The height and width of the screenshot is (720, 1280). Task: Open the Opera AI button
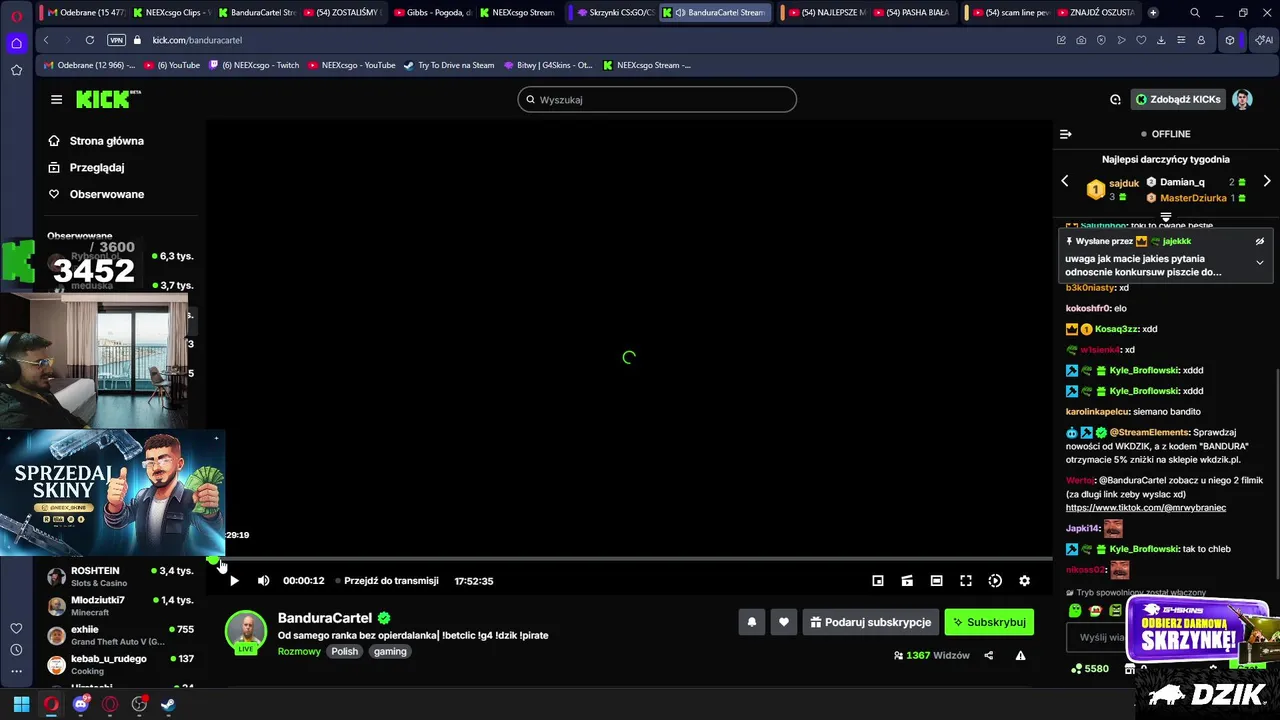(1264, 40)
